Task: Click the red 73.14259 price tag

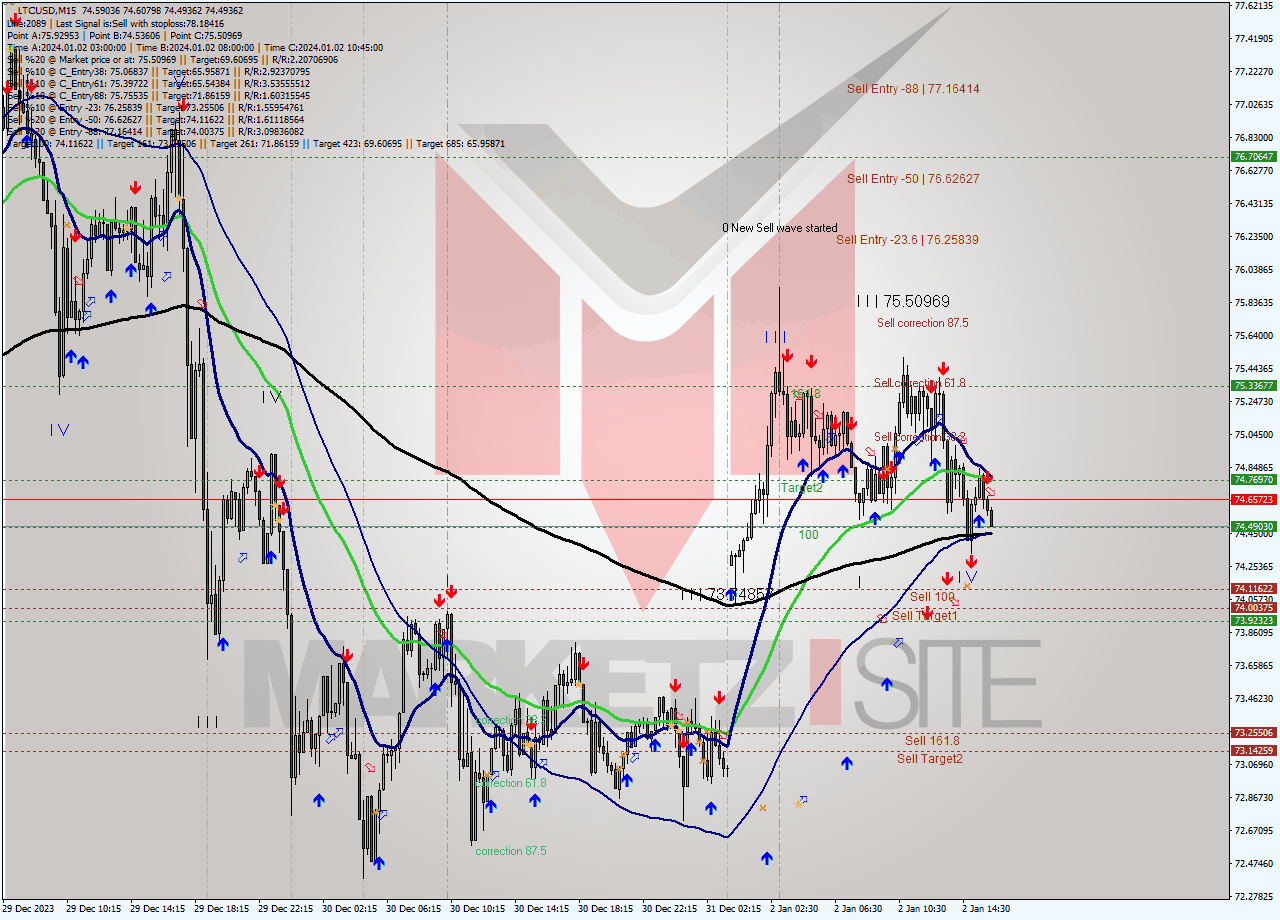Action: coord(1253,751)
